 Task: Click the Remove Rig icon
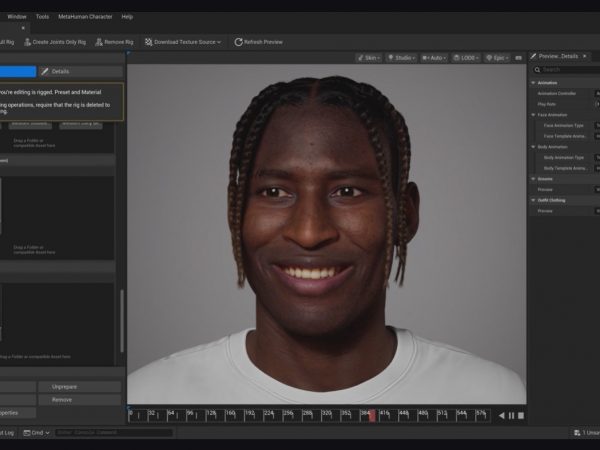click(99, 42)
